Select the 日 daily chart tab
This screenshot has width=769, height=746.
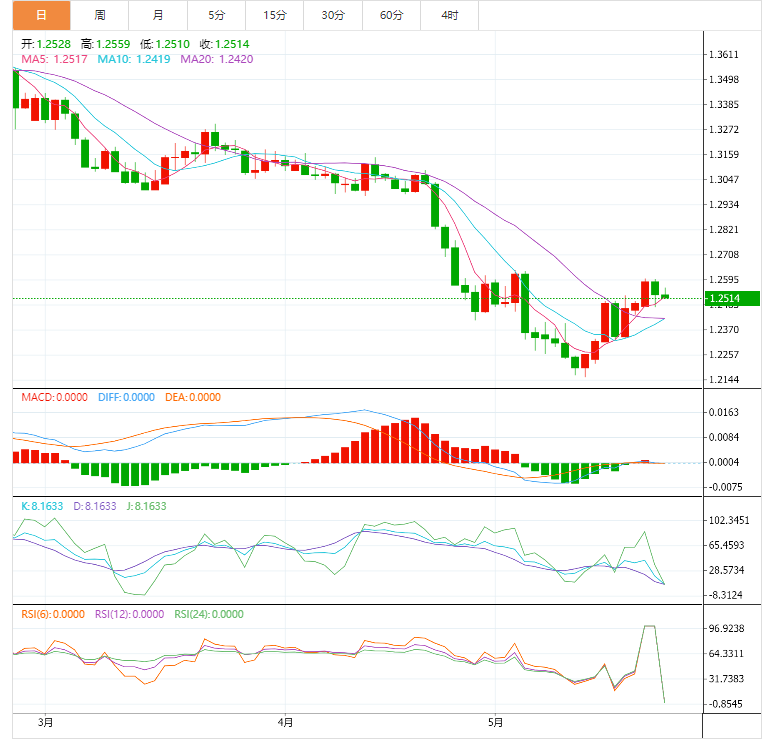click(x=41, y=15)
